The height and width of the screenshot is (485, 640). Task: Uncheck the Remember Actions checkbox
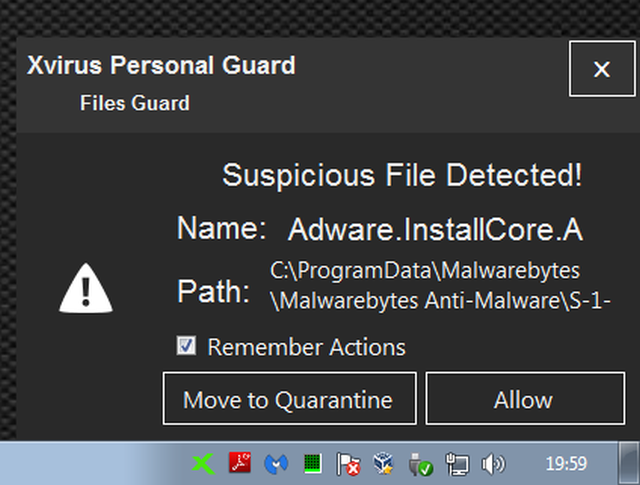click(186, 346)
